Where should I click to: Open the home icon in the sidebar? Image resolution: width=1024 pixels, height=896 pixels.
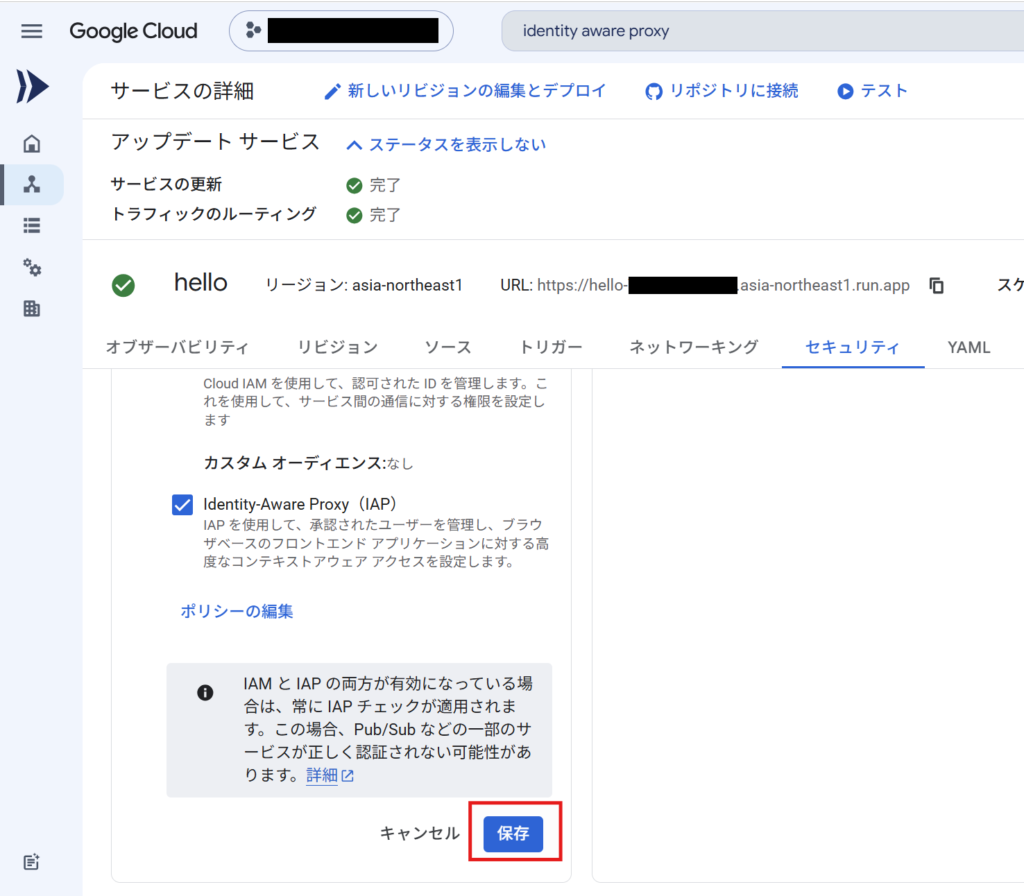pos(31,144)
